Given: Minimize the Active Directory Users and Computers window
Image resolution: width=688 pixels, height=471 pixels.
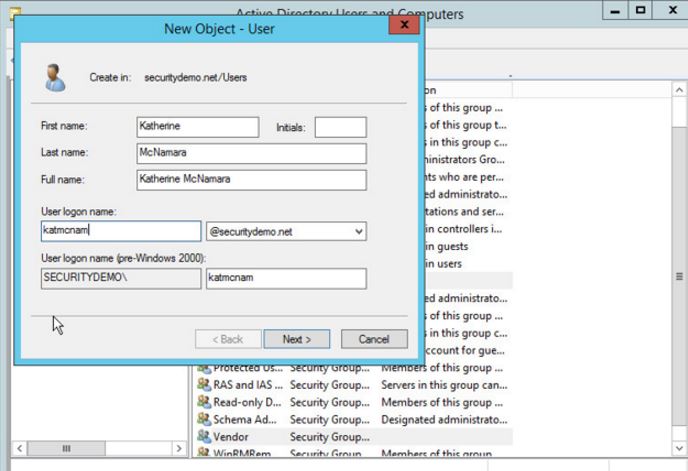Looking at the screenshot, I should click(x=615, y=10).
